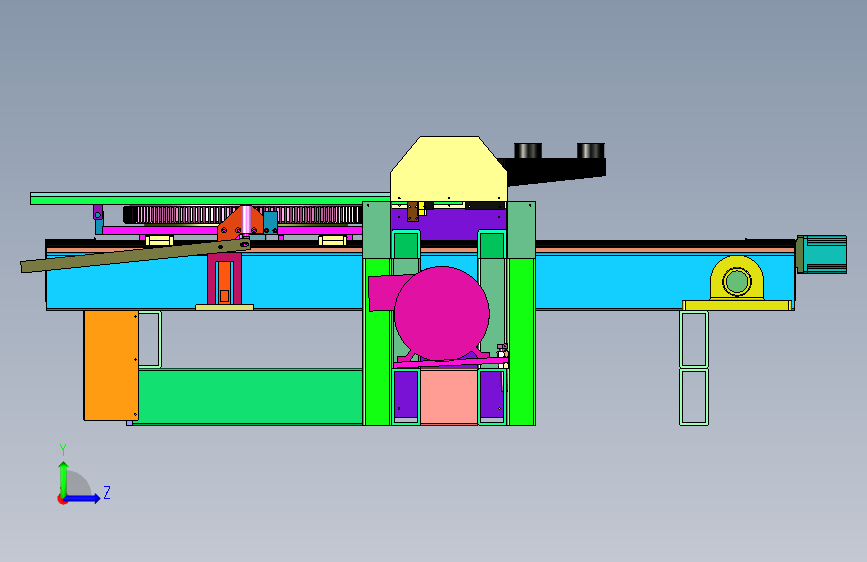The width and height of the screenshot is (867, 562).
Task: Select the right purple panel at bottom center
Action: tap(492, 394)
